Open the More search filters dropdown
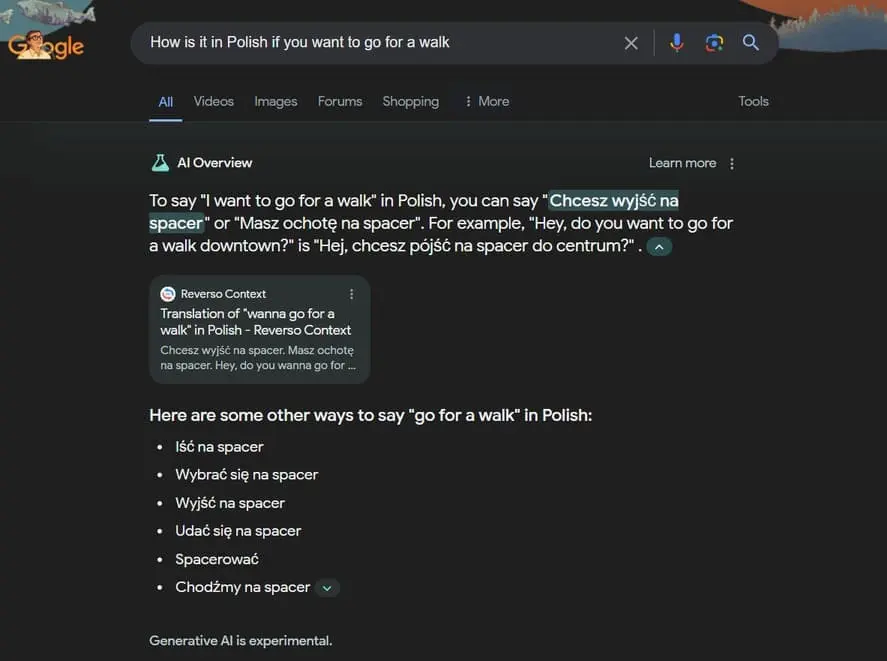The image size is (887, 661). pos(486,101)
